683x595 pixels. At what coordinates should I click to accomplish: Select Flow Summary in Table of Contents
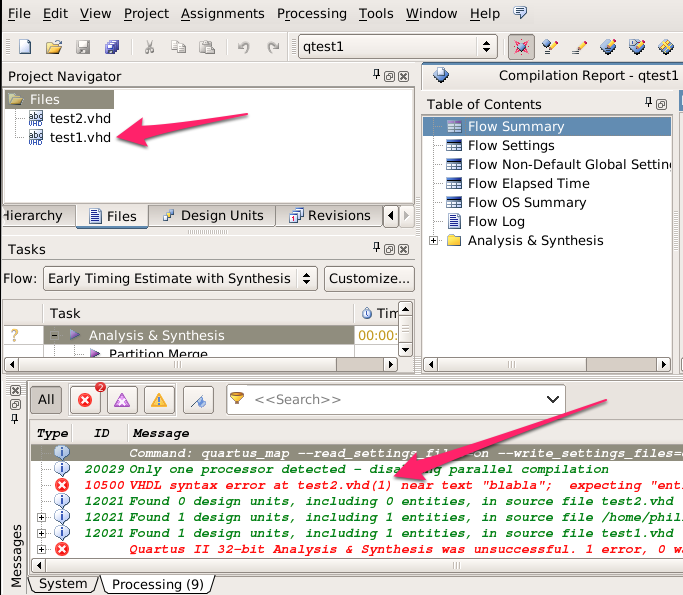coord(547,126)
